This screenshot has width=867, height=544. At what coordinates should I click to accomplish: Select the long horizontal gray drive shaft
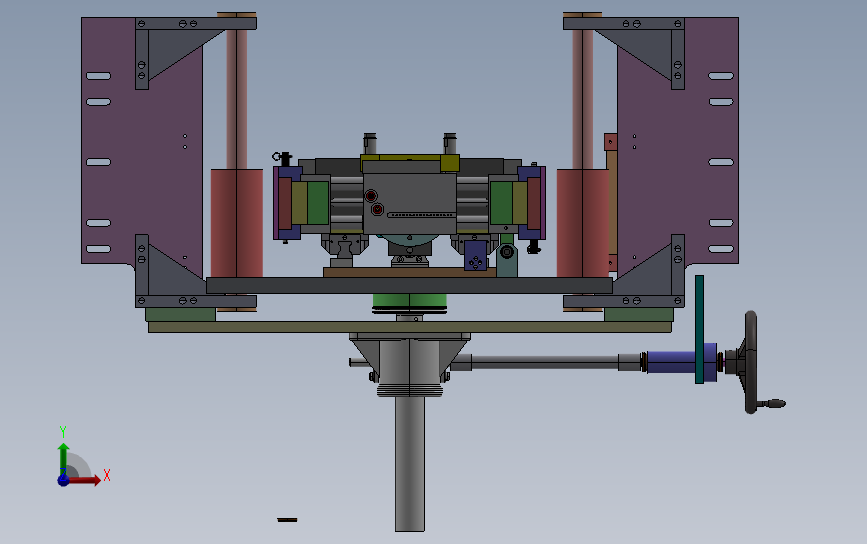[545, 363]
